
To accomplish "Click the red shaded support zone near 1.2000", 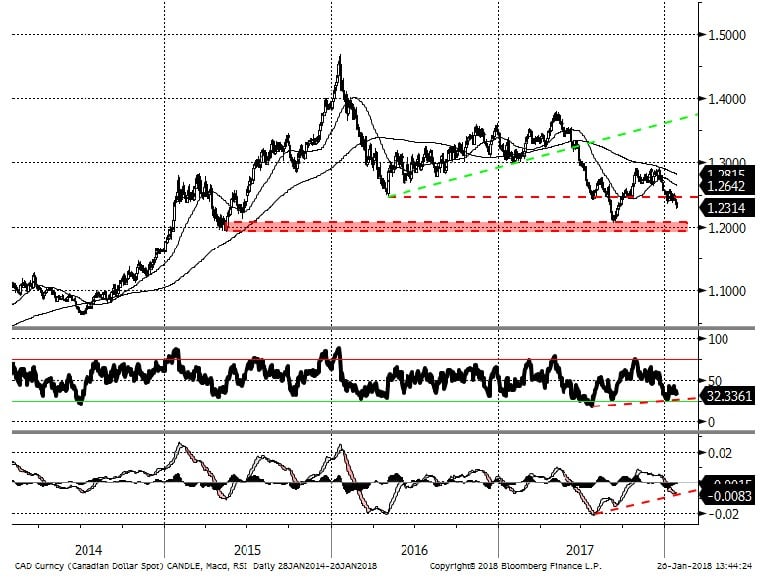I will (450, 227).
